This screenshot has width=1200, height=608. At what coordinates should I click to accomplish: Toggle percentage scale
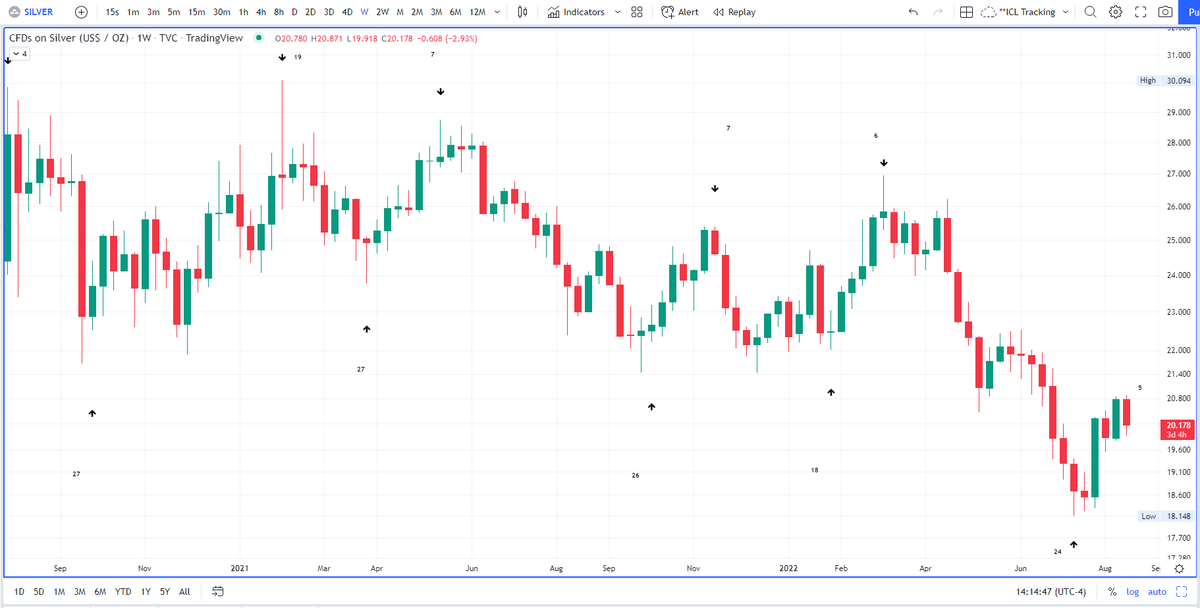click(1111, 591)
